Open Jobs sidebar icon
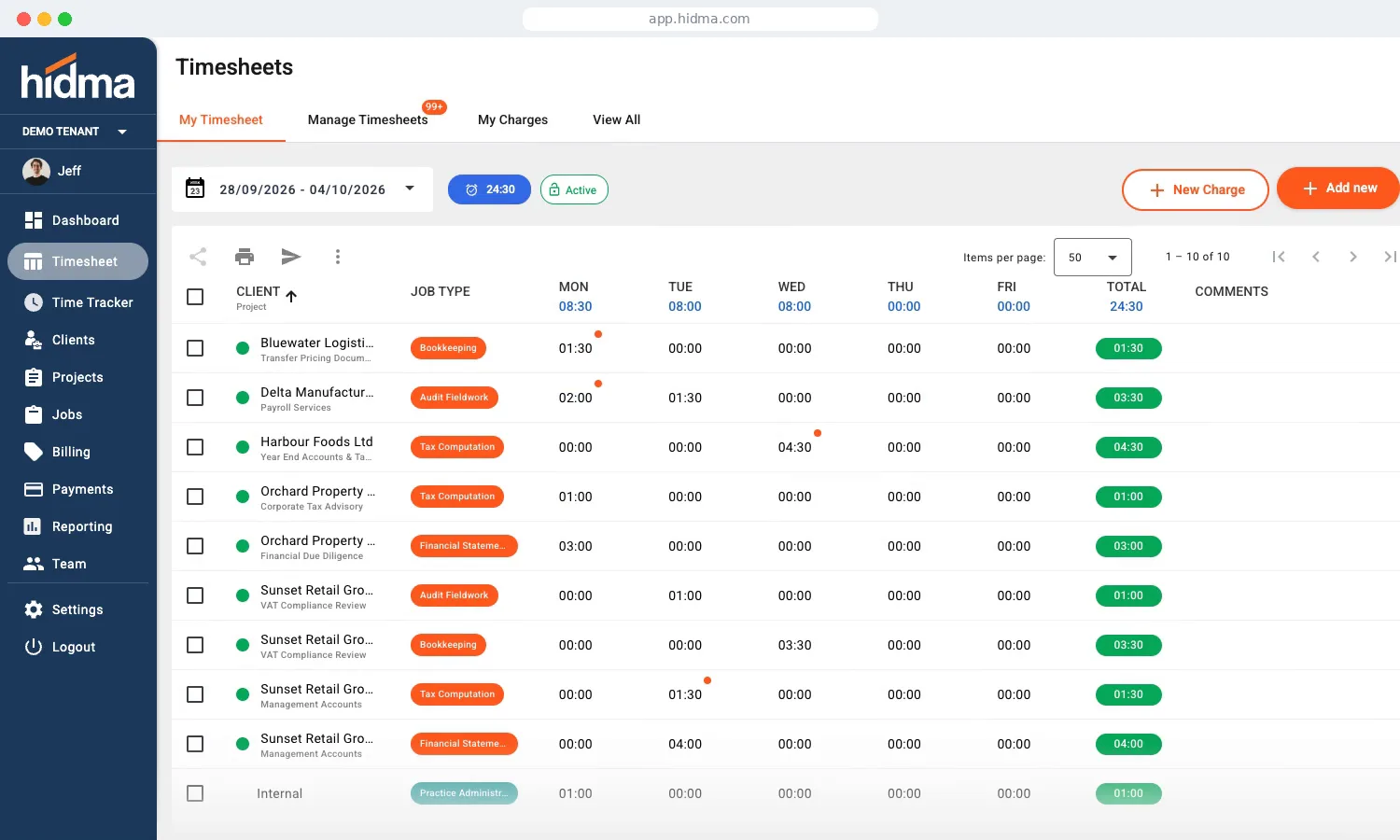The image size is (1400, 840). tap(34, 414)
